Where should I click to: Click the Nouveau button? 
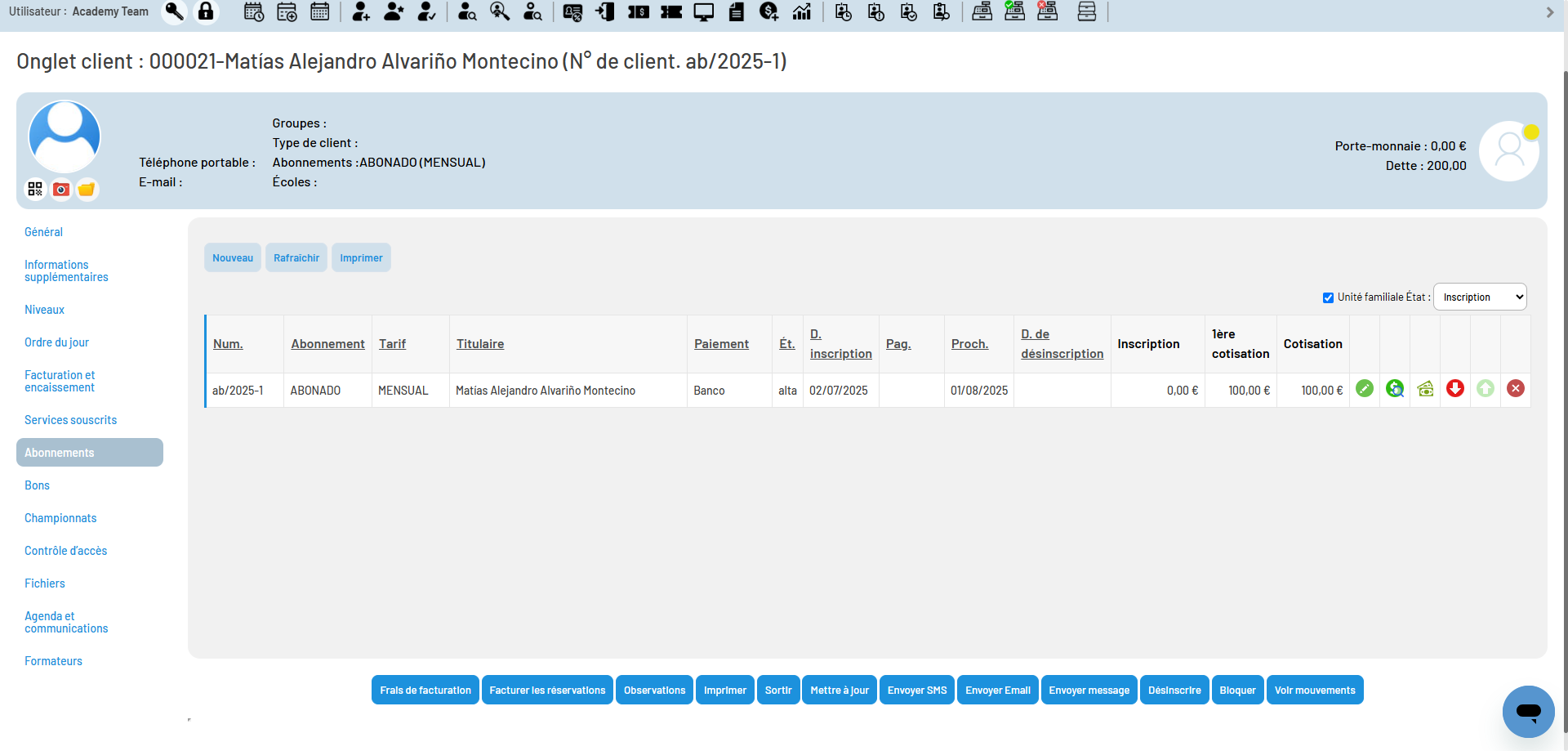pos(233,257)
